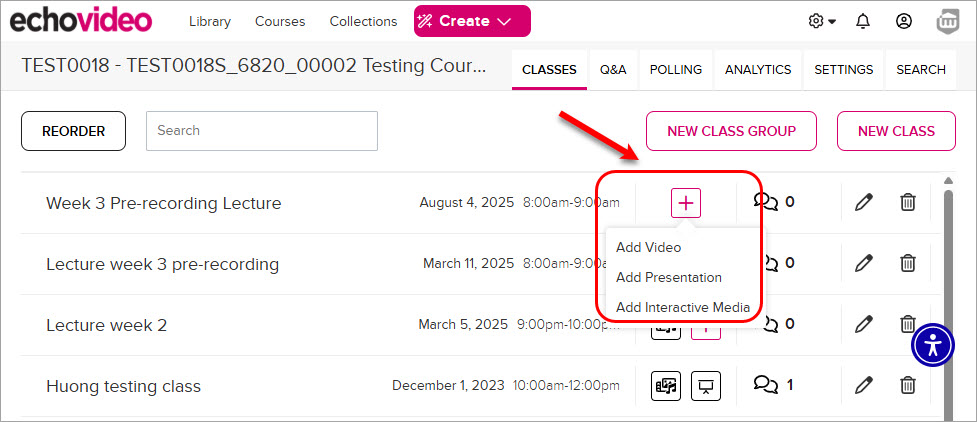
Task: View discussion comments for Huong testing class
Action: pyautogui.click(x=773, y=385)
